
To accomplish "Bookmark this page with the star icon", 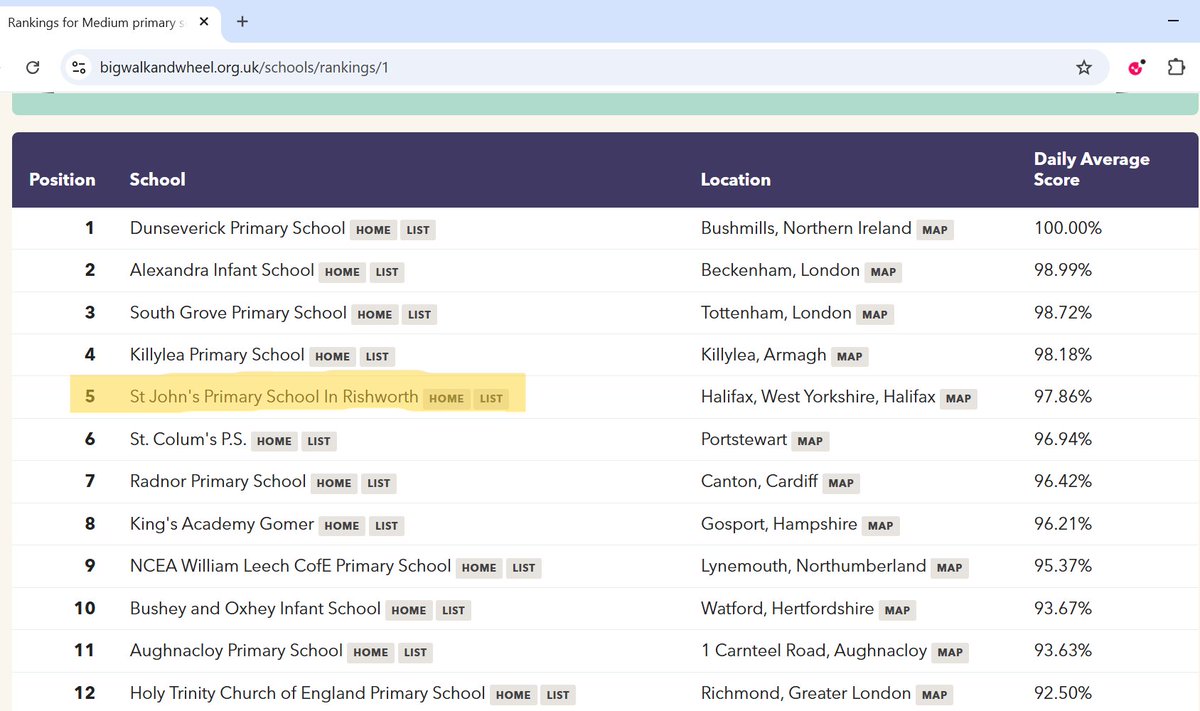I will (x=1084, y=68).
